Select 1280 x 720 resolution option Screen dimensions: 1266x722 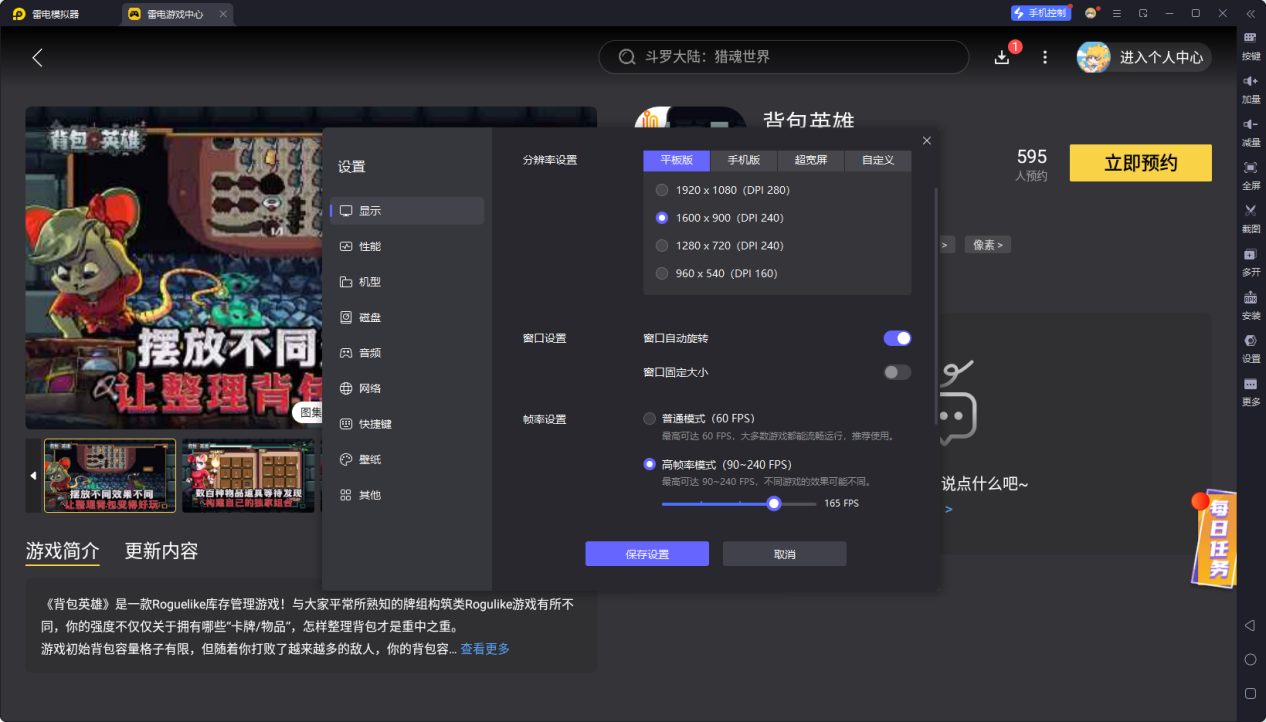(719, 246)
